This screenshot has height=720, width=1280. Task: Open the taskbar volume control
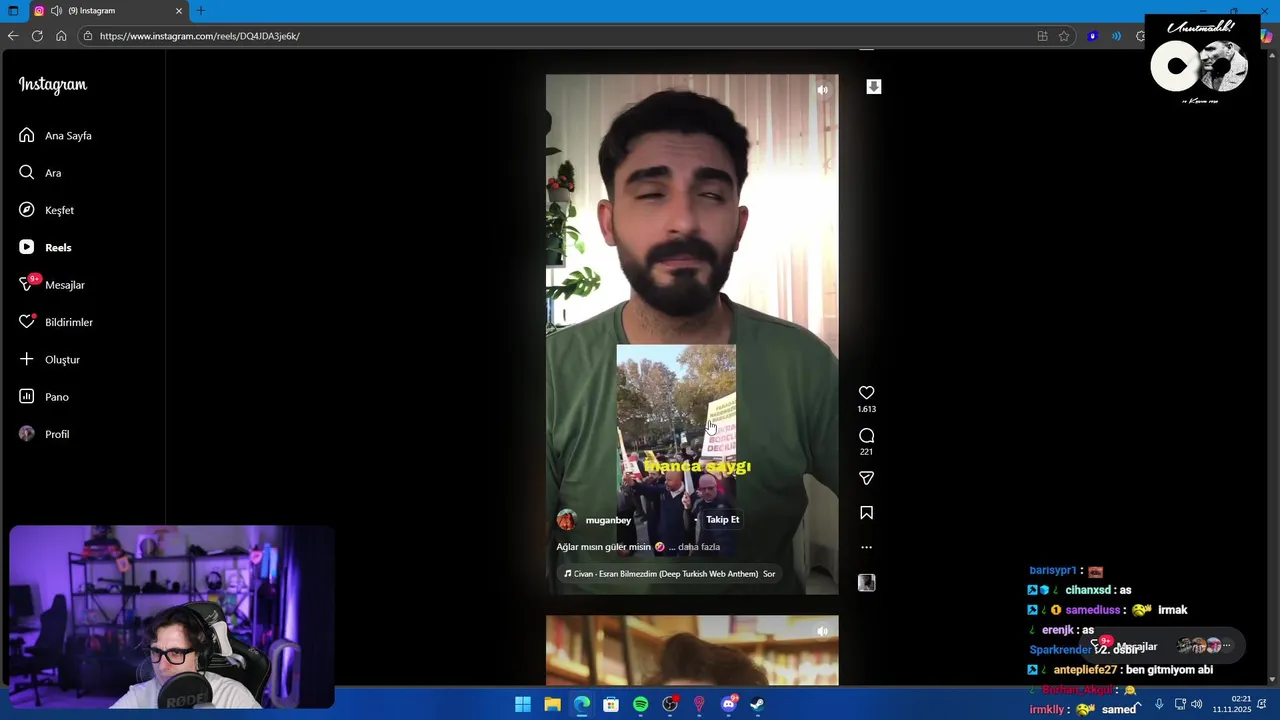pos(1197,704)
